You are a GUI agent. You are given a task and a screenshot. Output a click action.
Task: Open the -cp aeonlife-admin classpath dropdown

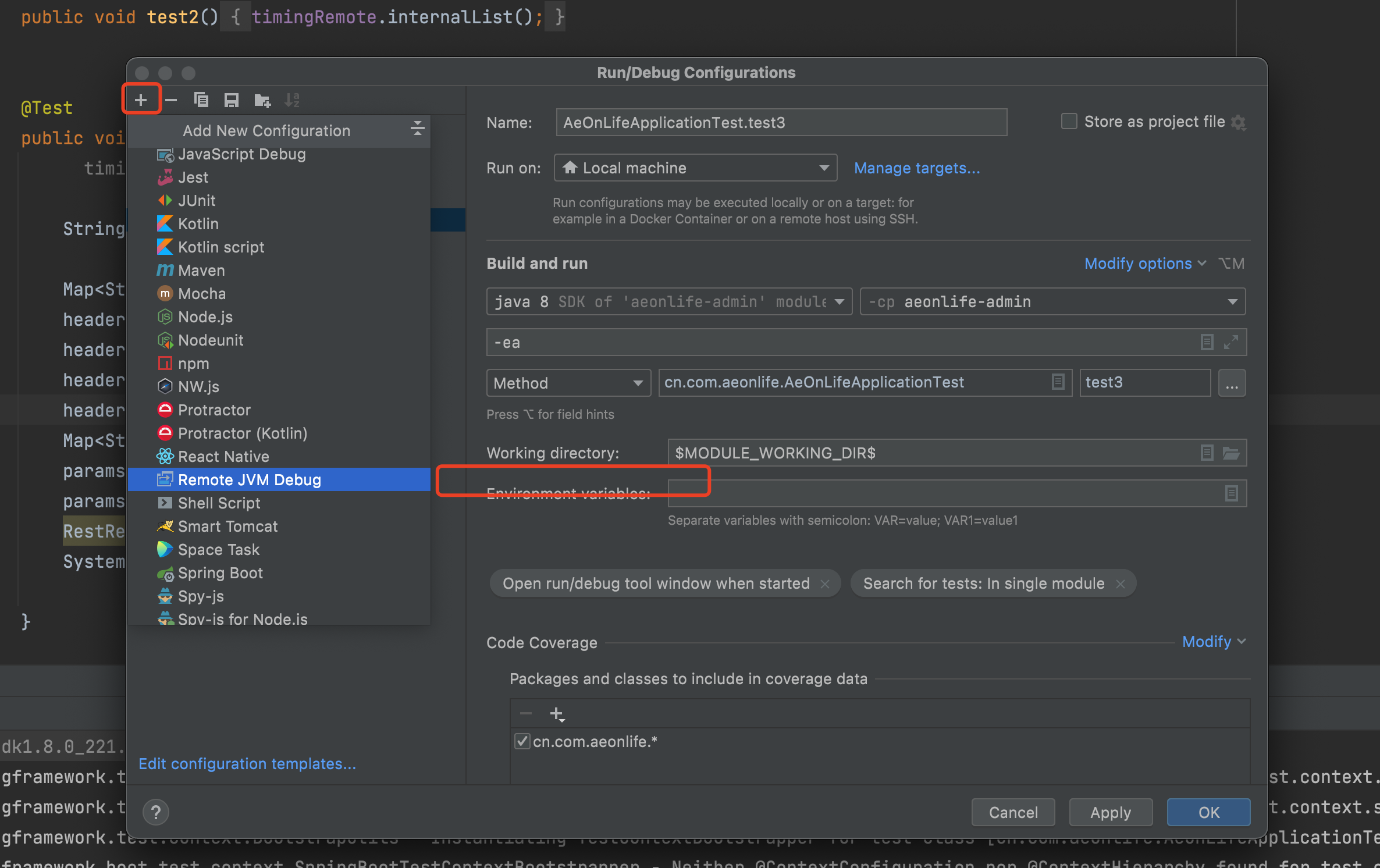1052,301
